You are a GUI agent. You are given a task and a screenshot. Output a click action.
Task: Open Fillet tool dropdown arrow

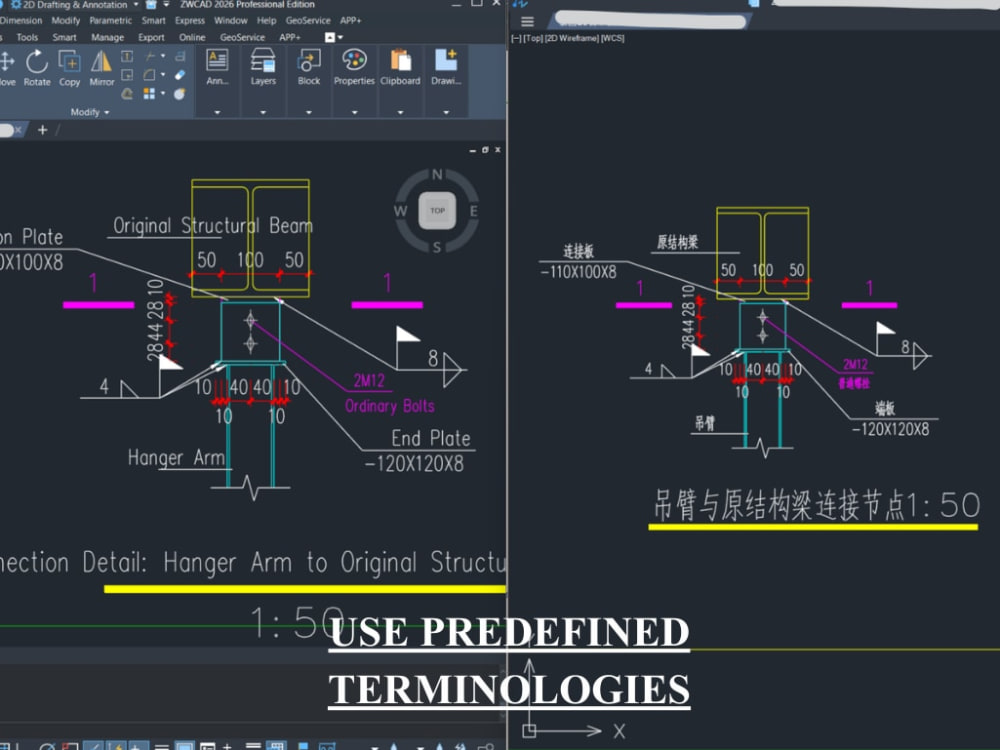163,75
